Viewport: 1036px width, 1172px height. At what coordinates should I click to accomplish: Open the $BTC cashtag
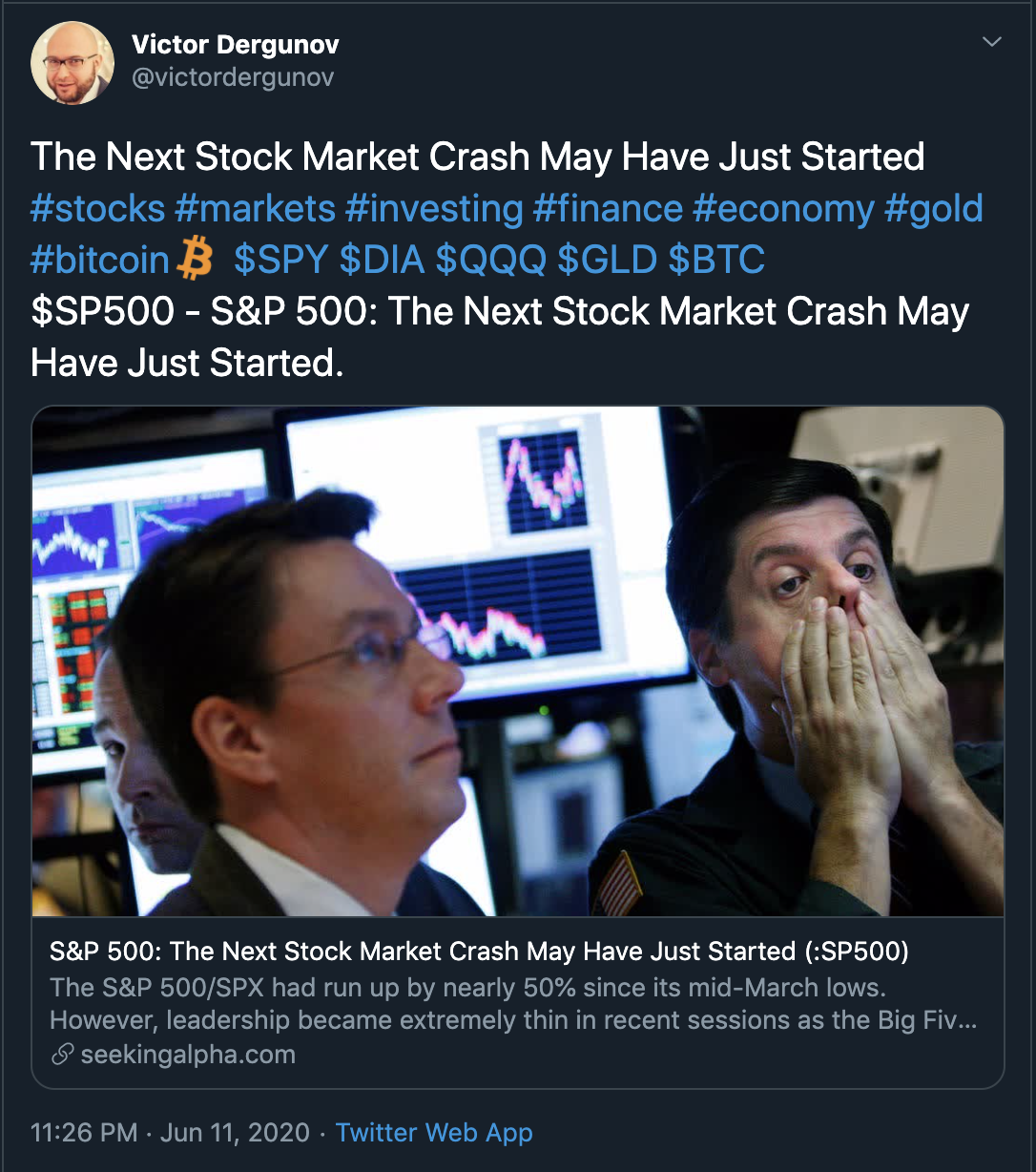716,261
